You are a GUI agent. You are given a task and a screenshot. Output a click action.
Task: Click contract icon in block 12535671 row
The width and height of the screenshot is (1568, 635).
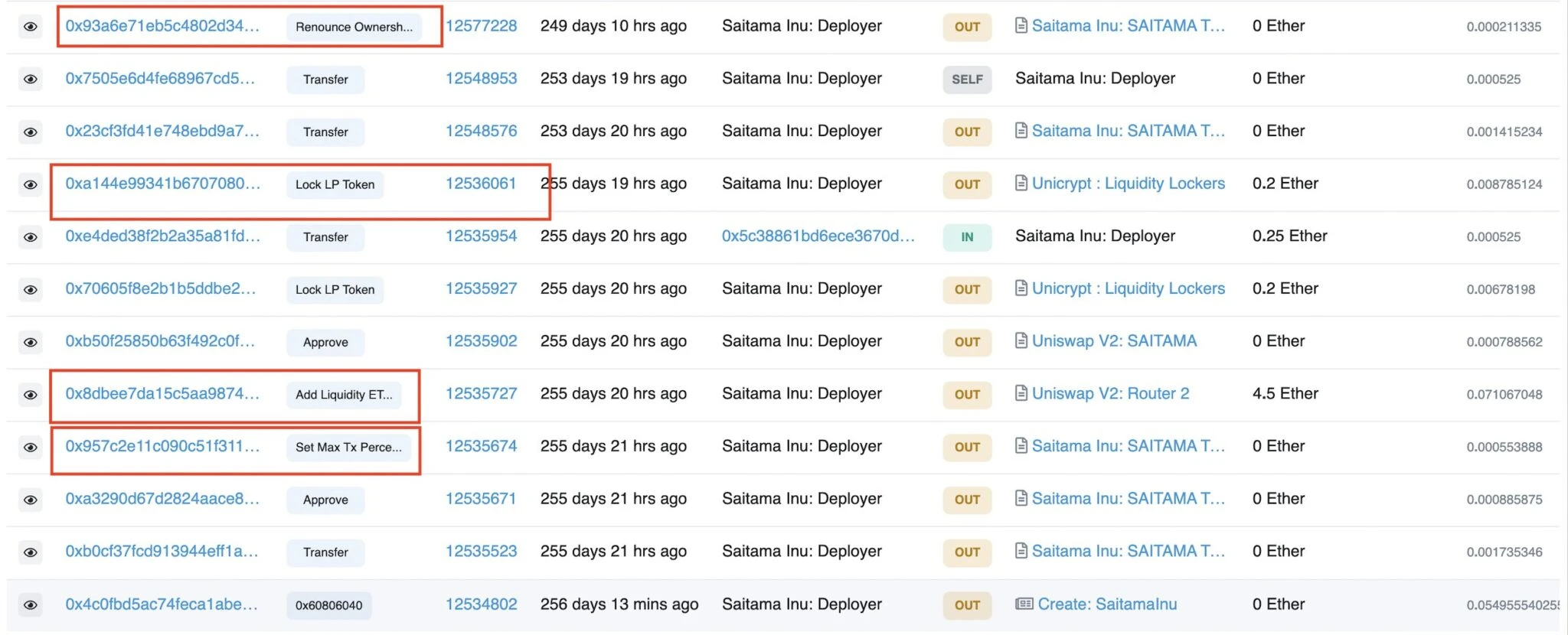(1021, 499)
